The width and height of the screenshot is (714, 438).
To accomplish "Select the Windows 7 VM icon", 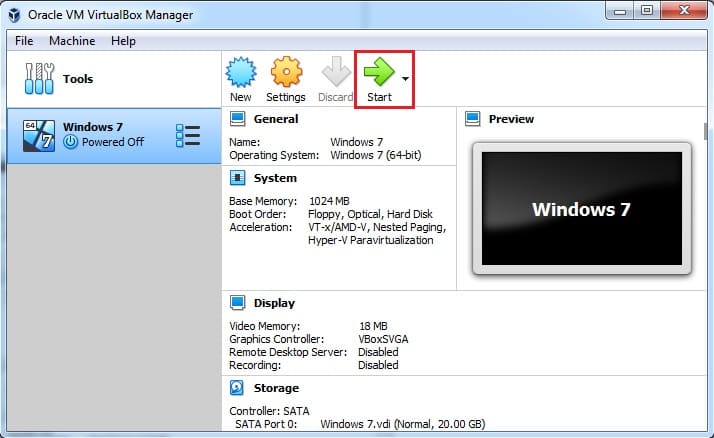I will point(39,136).
